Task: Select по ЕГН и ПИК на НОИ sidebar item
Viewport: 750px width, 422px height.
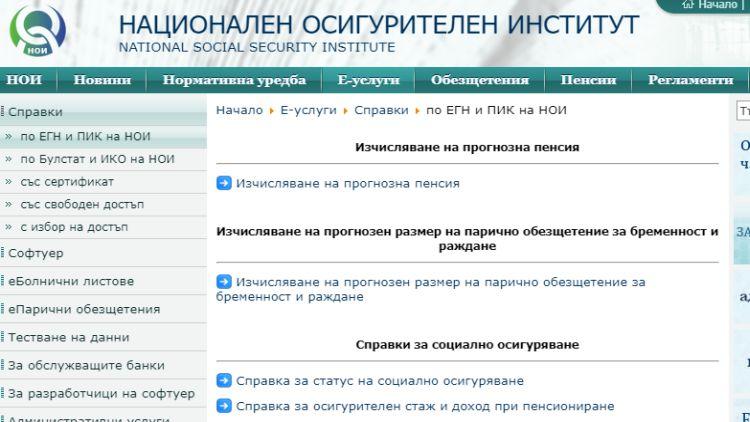Action: tap(103, 136)
